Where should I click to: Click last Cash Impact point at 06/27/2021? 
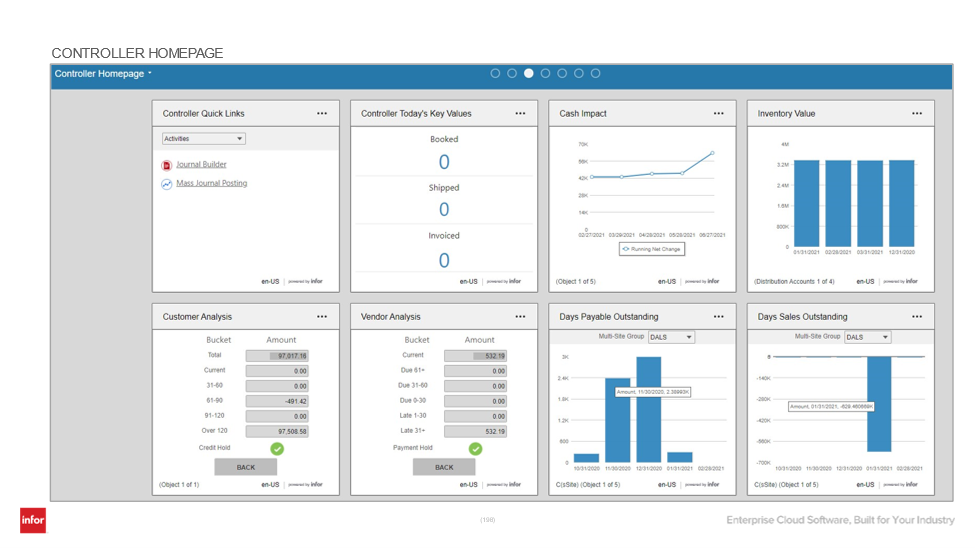tap(713, 153)
